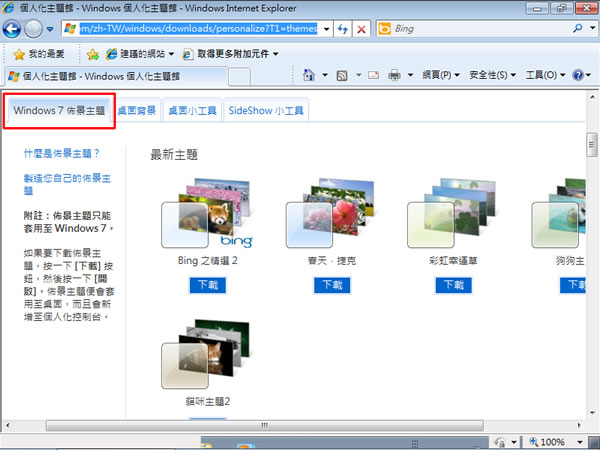Switch to the 桌面背景 tab
Image resolution: width=600 pixels, height=450 pixels.
(x=137, y=111)
